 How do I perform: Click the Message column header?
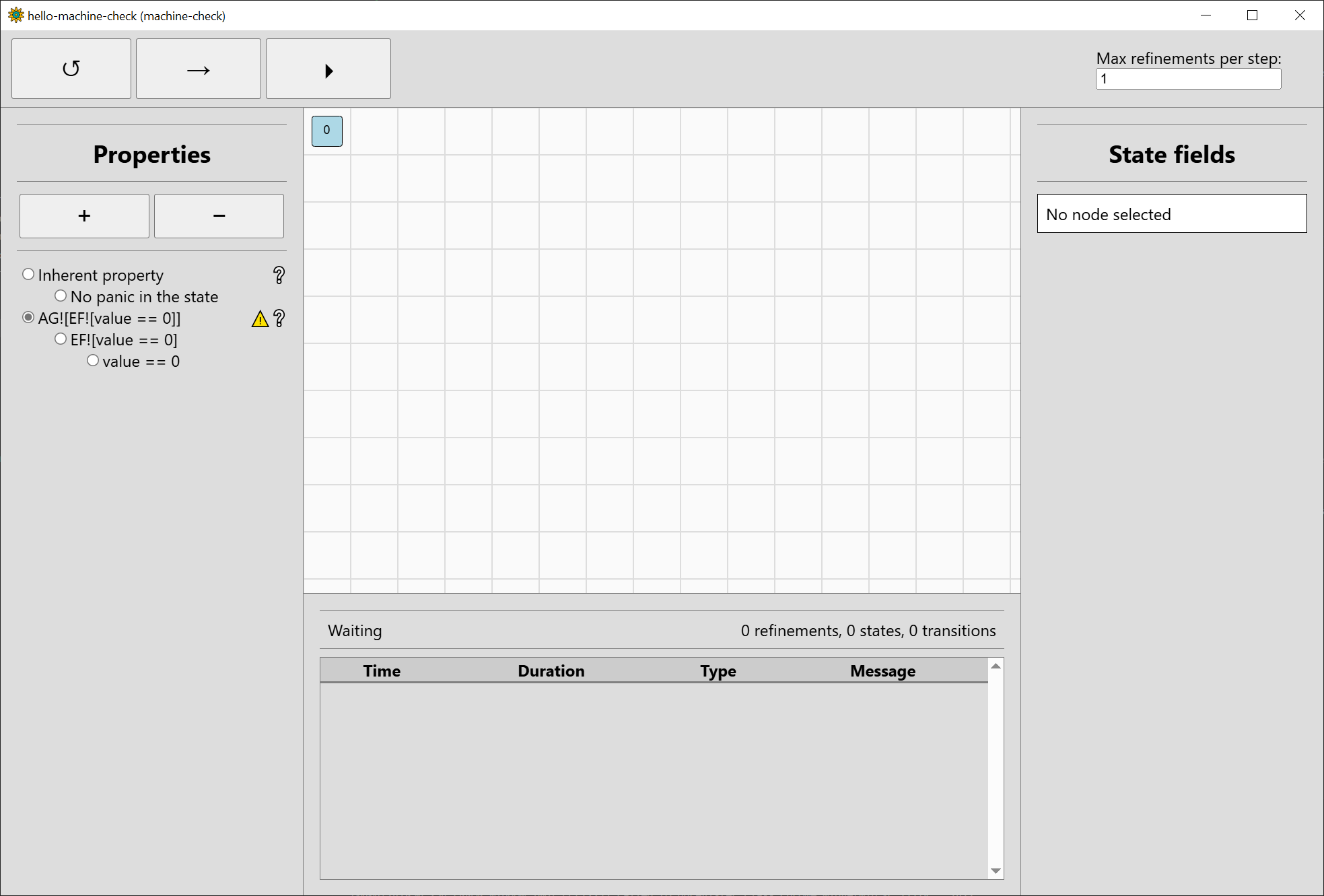pyautogui.click(x=882, y=670)
